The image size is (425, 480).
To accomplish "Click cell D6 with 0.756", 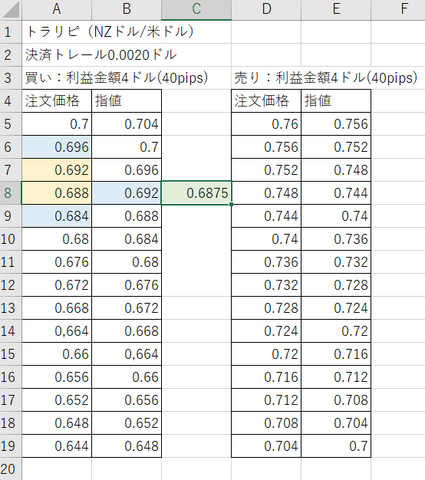I will (266, 147).
